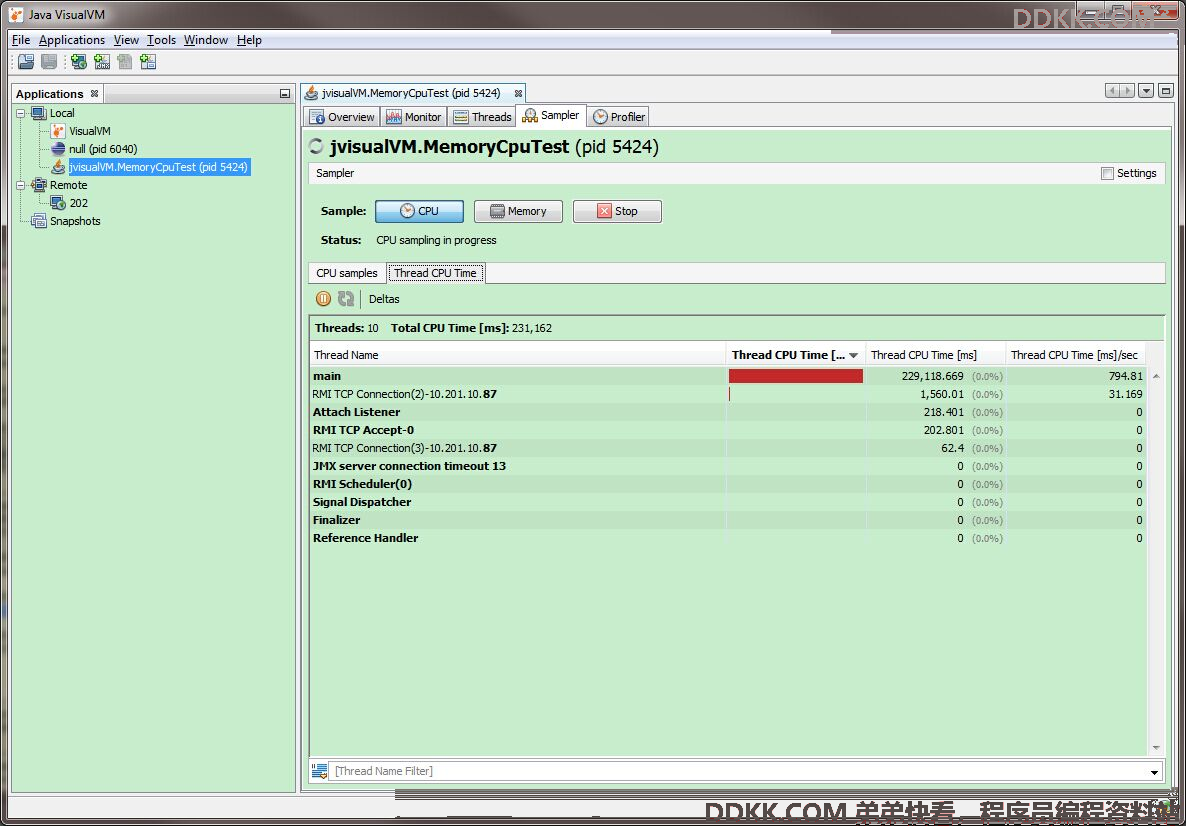Open the Tools menu
1186x826 pixels.
coord(161,40)
